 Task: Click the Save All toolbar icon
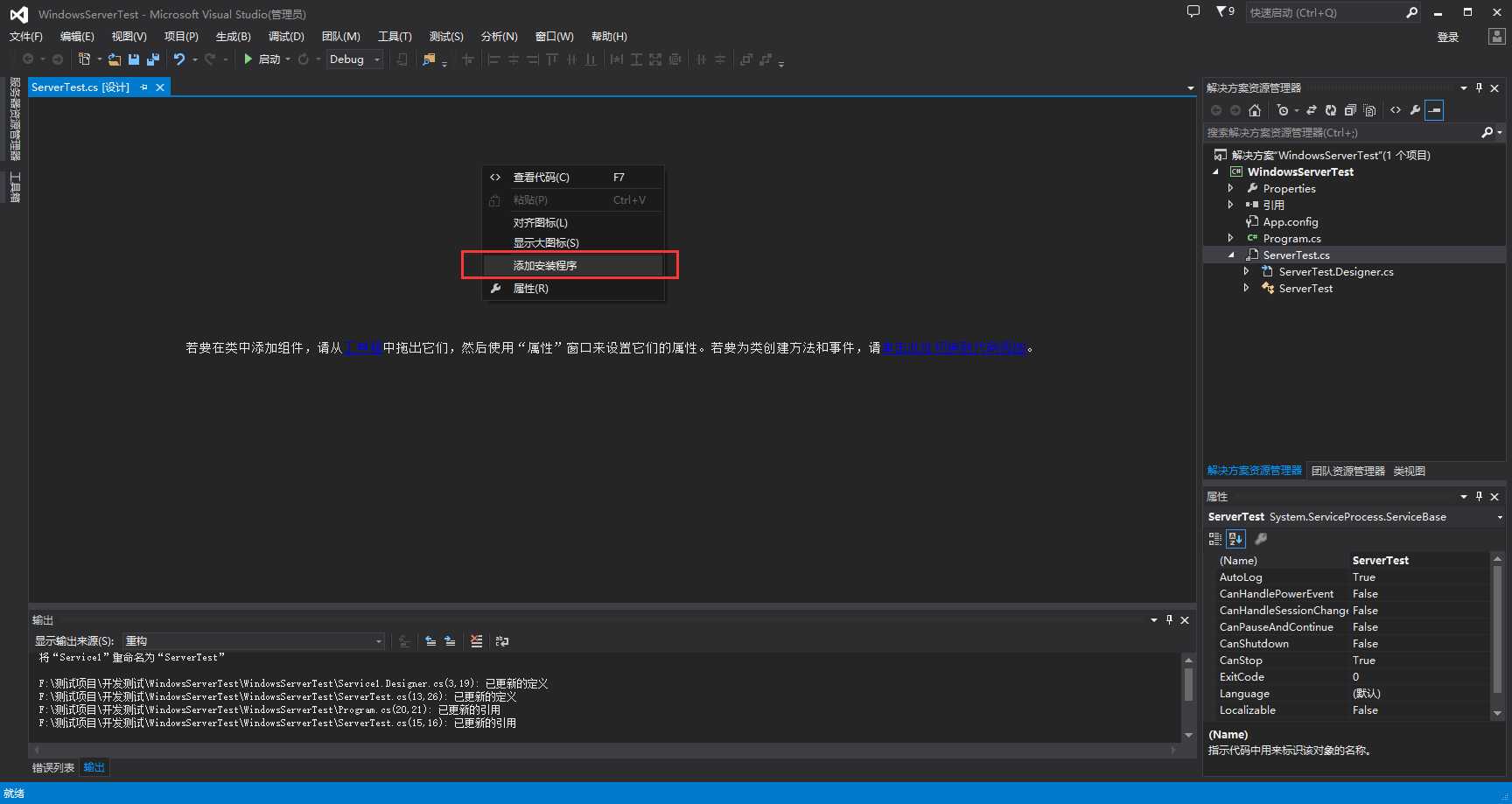152,59
